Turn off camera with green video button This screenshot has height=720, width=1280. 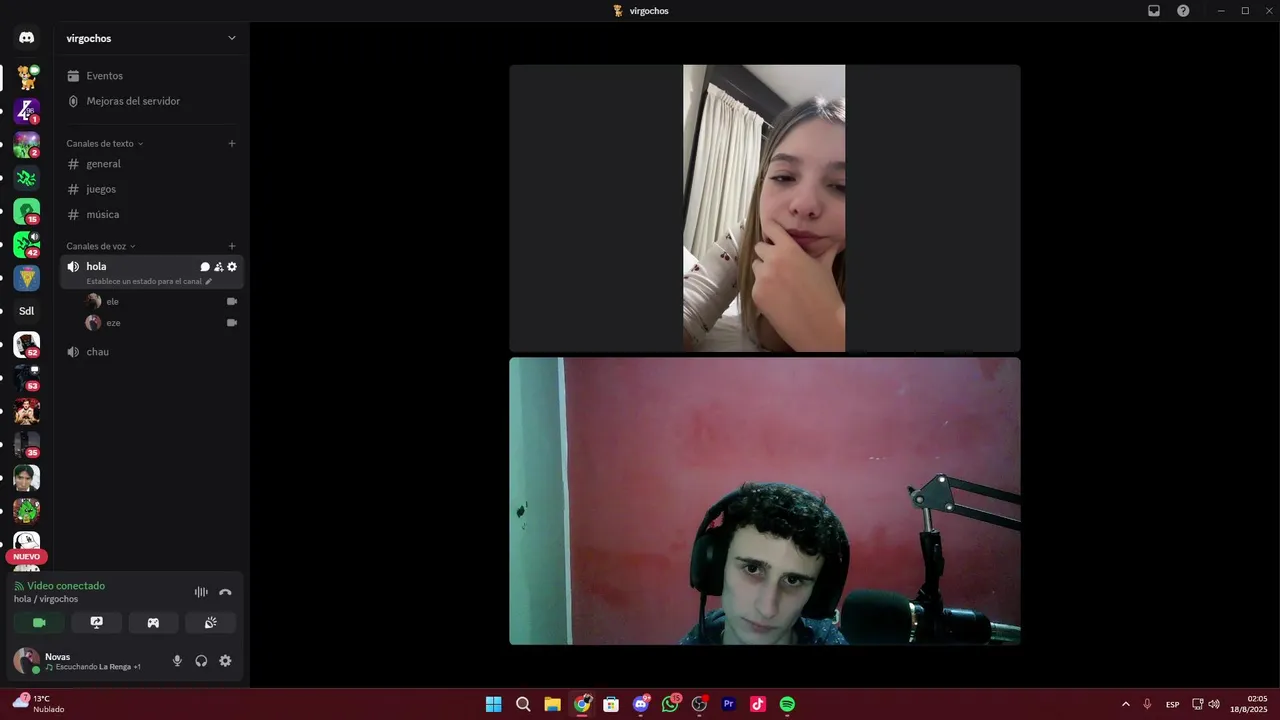point(39,622)
